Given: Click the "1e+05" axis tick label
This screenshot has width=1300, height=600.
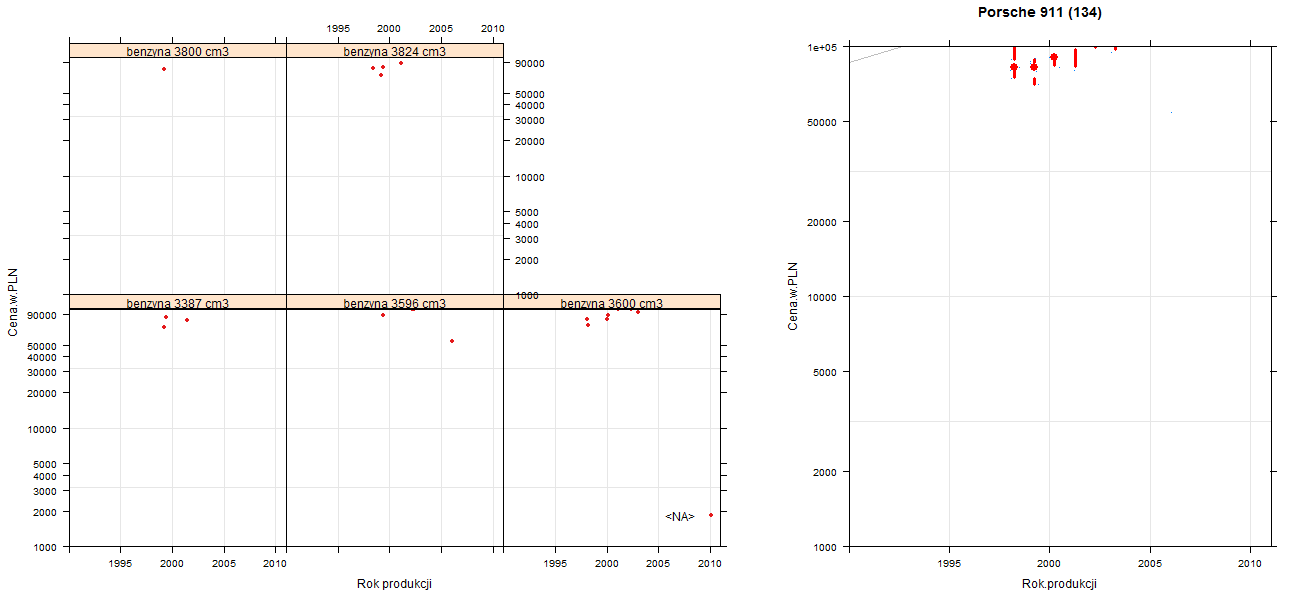Looking at the screenshot, I should [x=823, y=47].
